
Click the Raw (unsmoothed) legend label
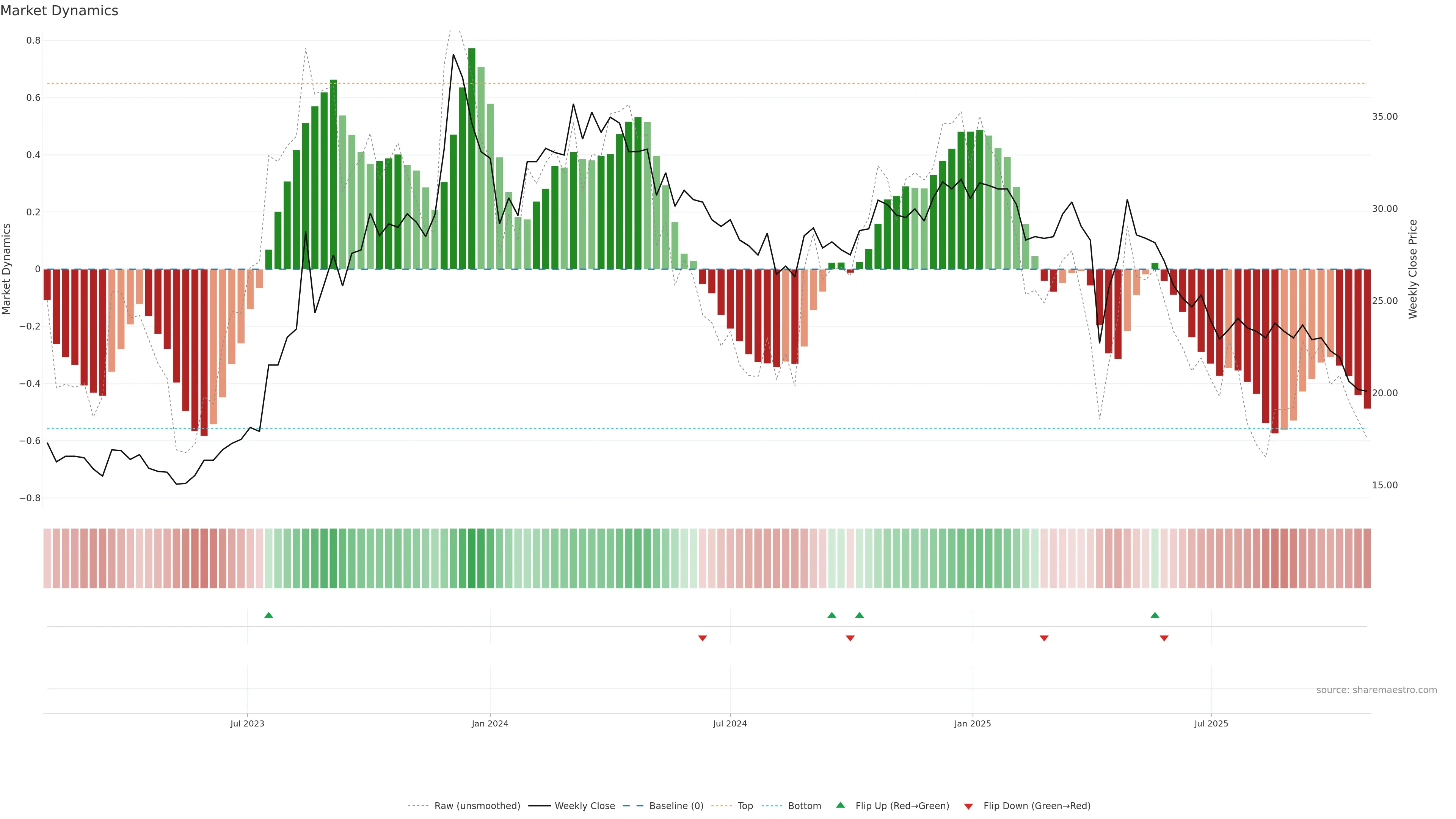[x=477, y=806]
